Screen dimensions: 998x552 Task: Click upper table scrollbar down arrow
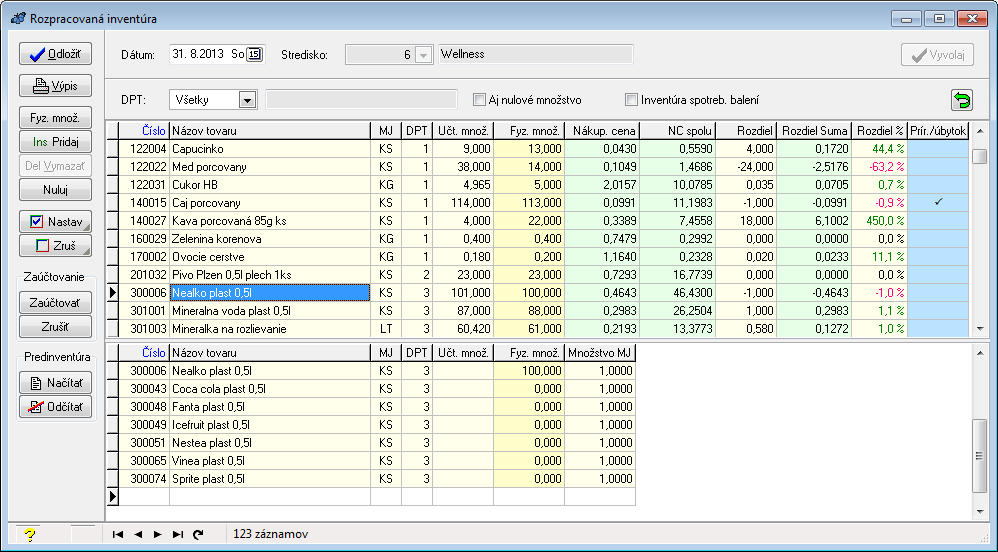point(980,329)
